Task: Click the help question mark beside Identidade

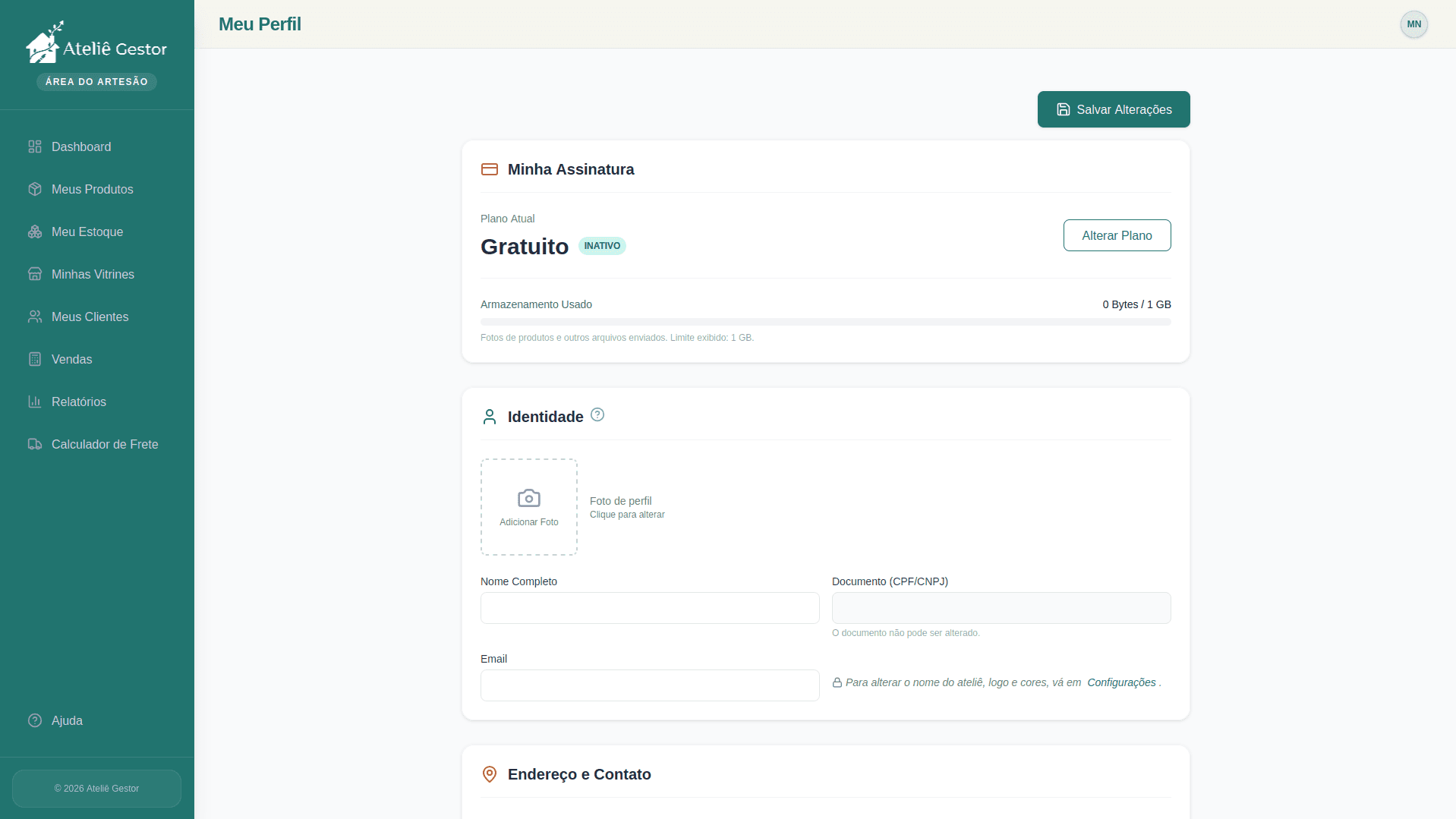Action: pyautogui.click(x=597, y=414)
